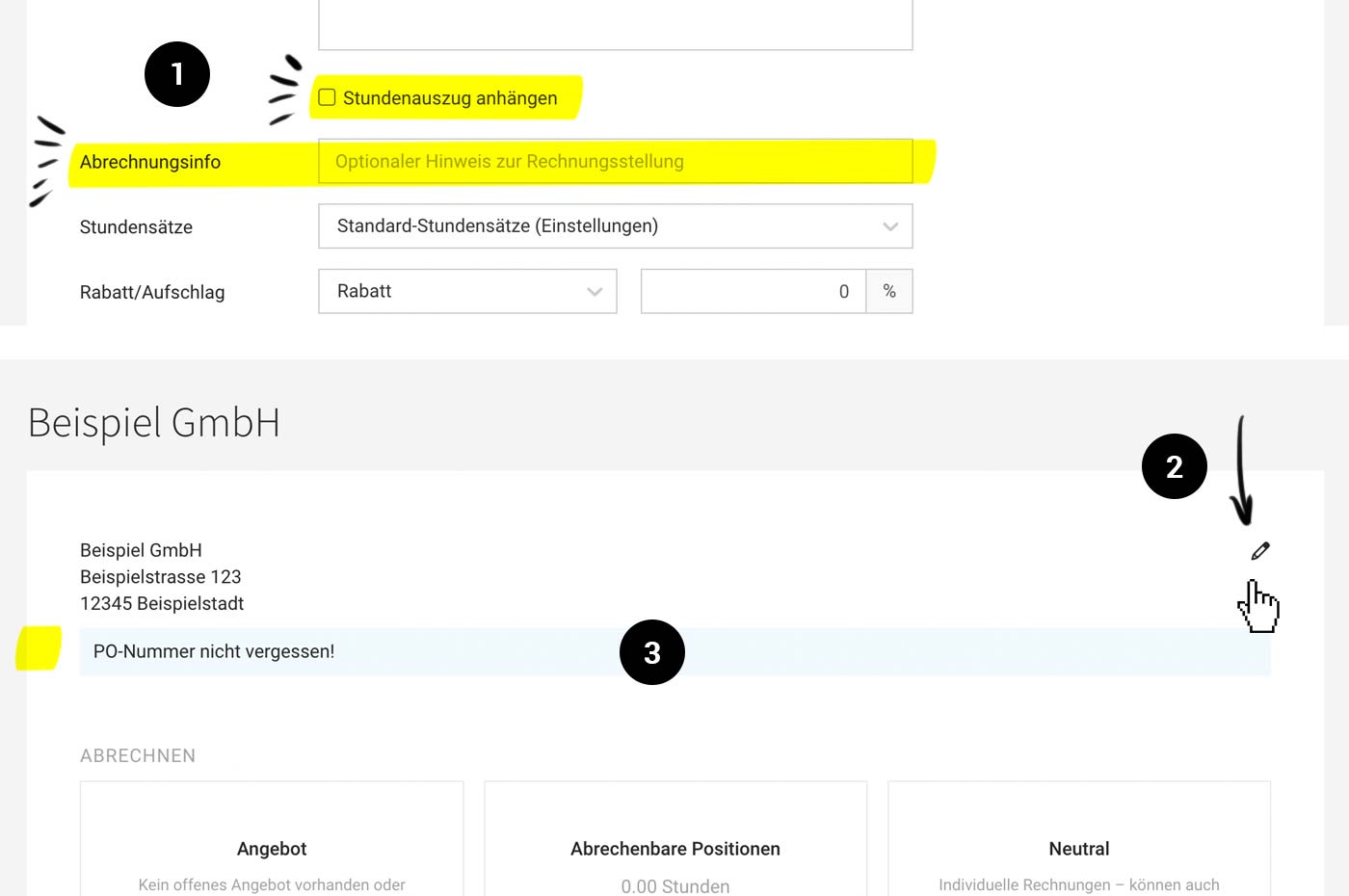
Task: Click the 'Beispielstrasse 123' address line
Action: pyautogui.click(x=161, y=577)
